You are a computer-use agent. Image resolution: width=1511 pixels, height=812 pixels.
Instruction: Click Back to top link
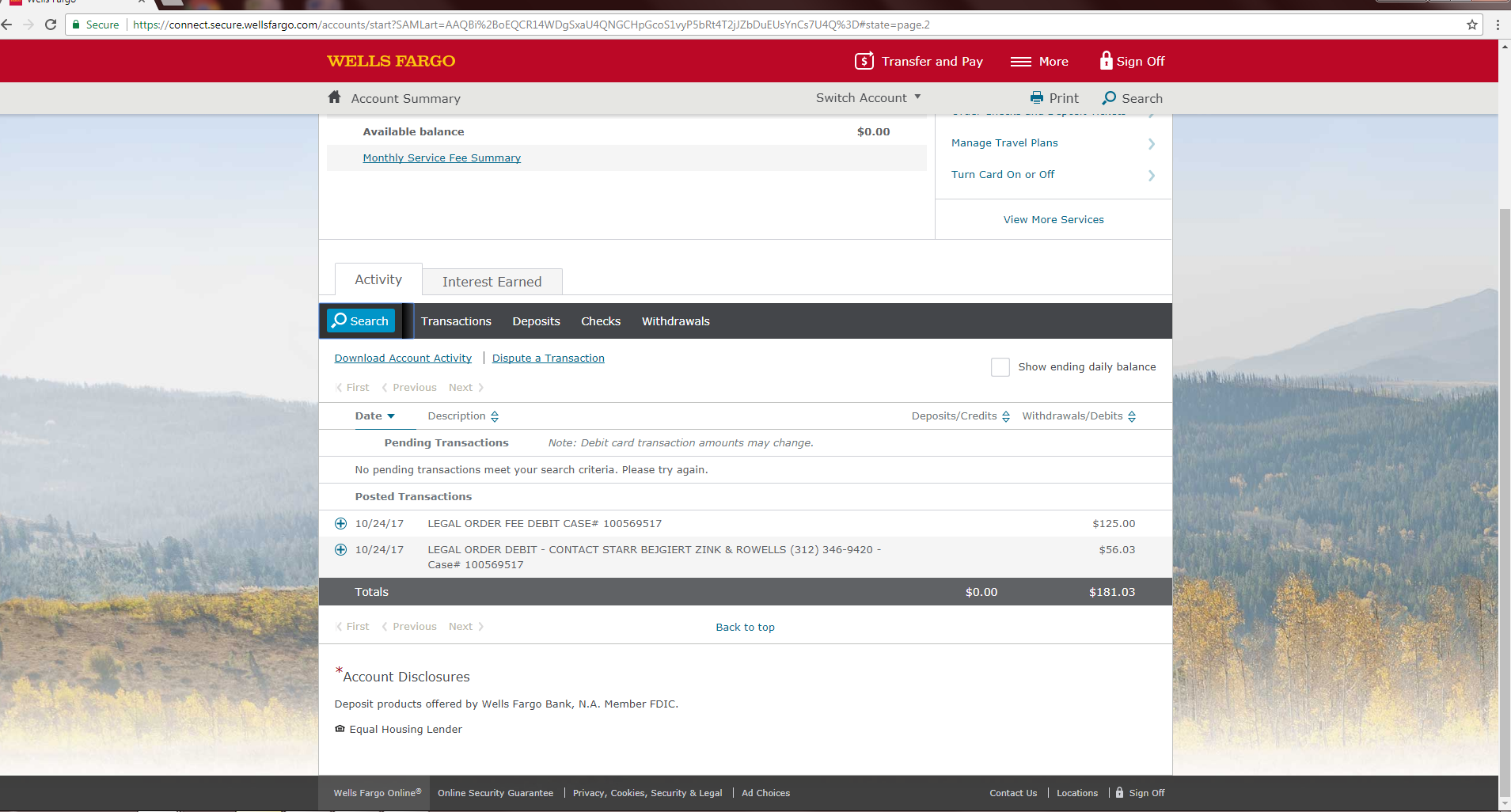[x=746, y=627]
